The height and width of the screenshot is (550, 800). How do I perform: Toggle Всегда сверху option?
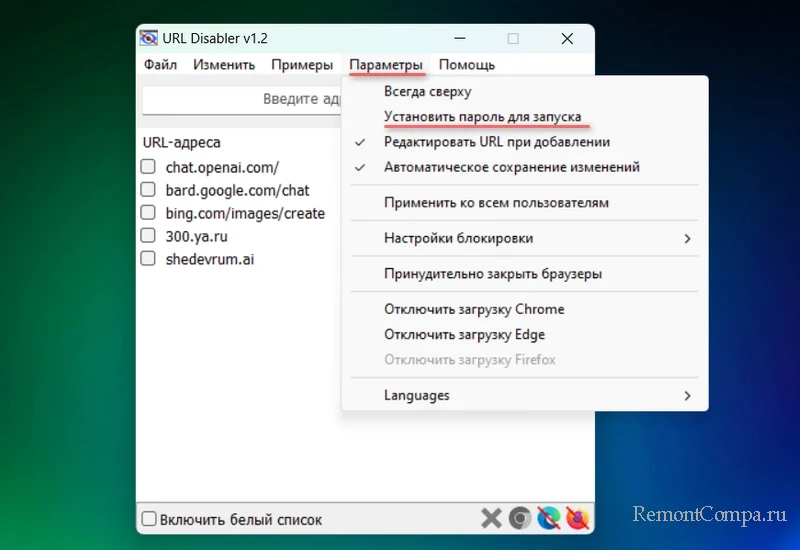(x=427, y=91)
